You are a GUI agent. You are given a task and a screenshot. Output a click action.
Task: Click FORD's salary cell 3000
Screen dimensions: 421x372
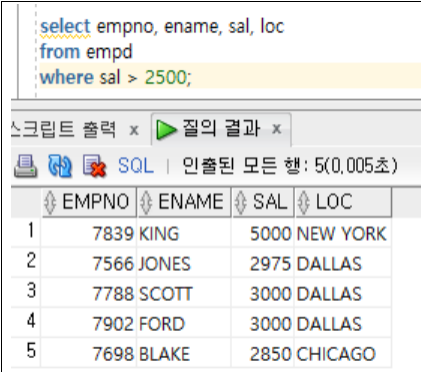(x=263, y=323)
